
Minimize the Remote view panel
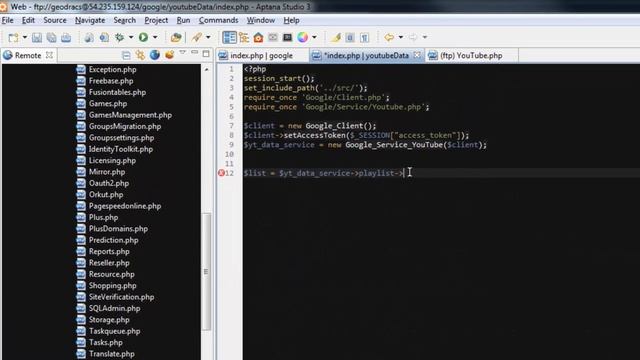click(x=194, y=53)
